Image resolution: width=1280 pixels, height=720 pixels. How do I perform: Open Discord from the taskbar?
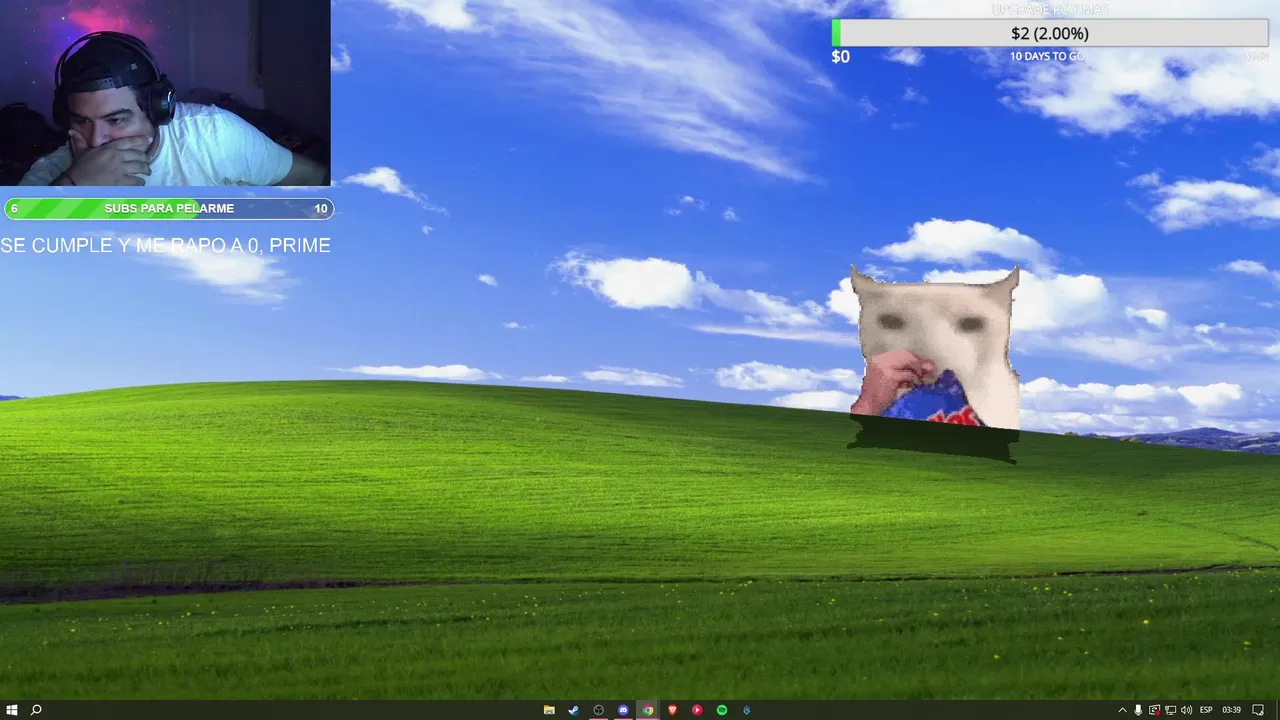point(623,710)
